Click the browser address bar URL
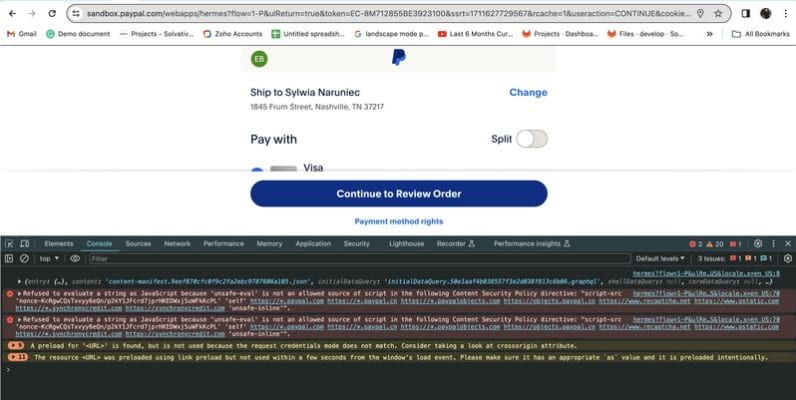Viewport: 796px width, 400px height. point(388,14)
